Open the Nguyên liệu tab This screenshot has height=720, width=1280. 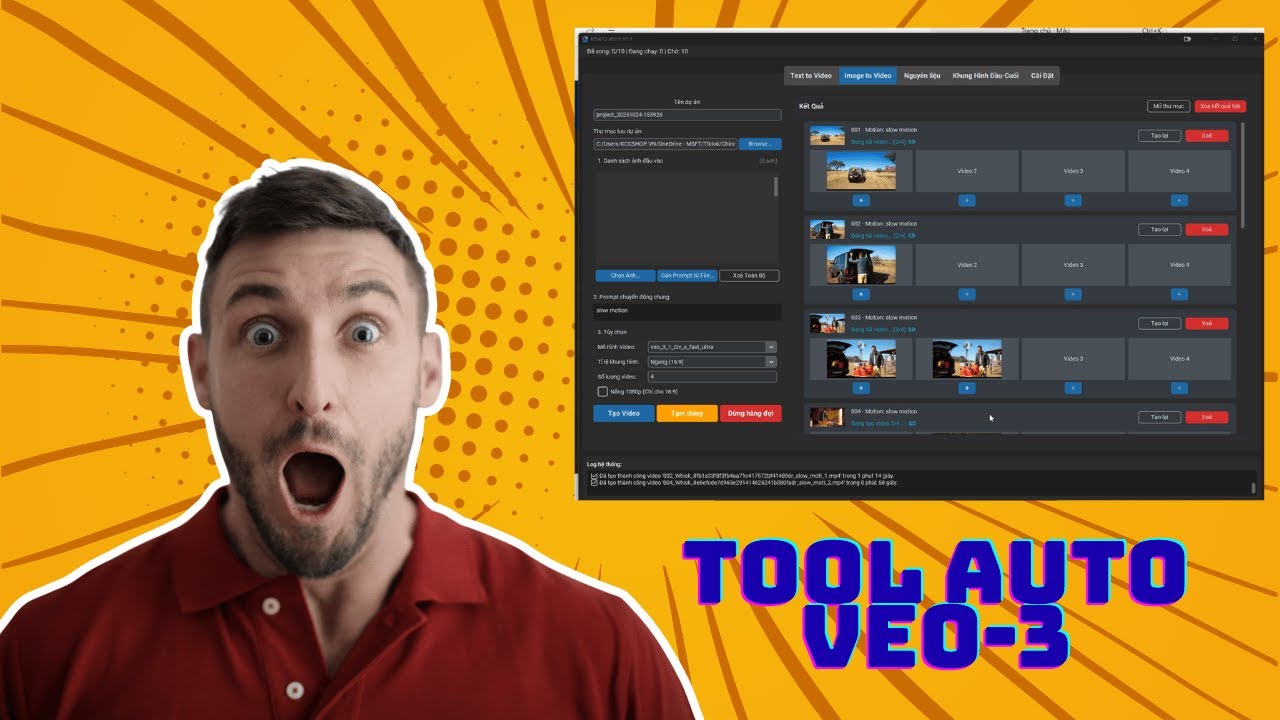click(x=922, y=75)
